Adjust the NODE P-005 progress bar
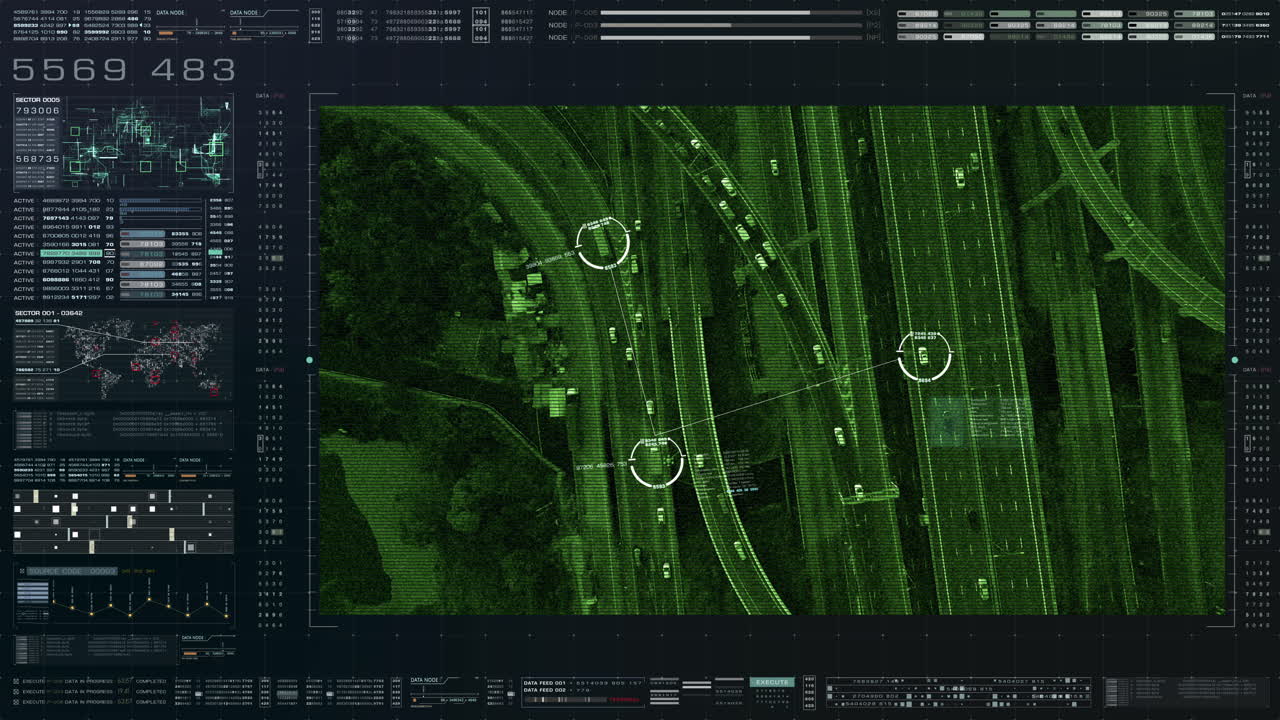1280x720 pixels. [x=730, y=13]
